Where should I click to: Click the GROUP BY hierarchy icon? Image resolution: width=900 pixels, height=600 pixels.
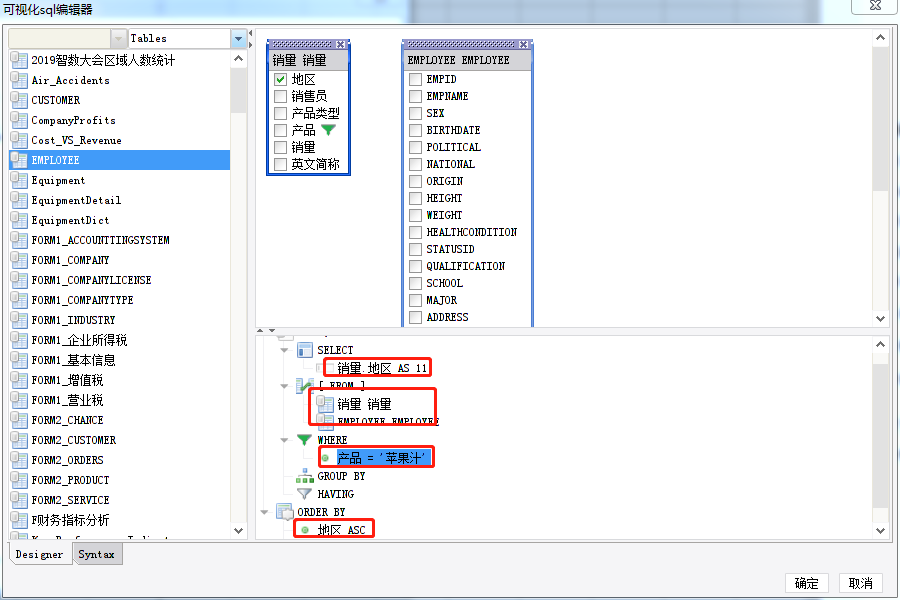[304, 476]
